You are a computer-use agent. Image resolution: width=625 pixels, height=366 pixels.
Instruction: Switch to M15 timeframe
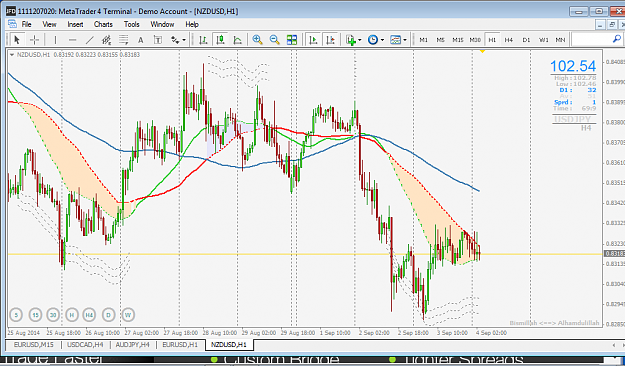click(458, 40)
